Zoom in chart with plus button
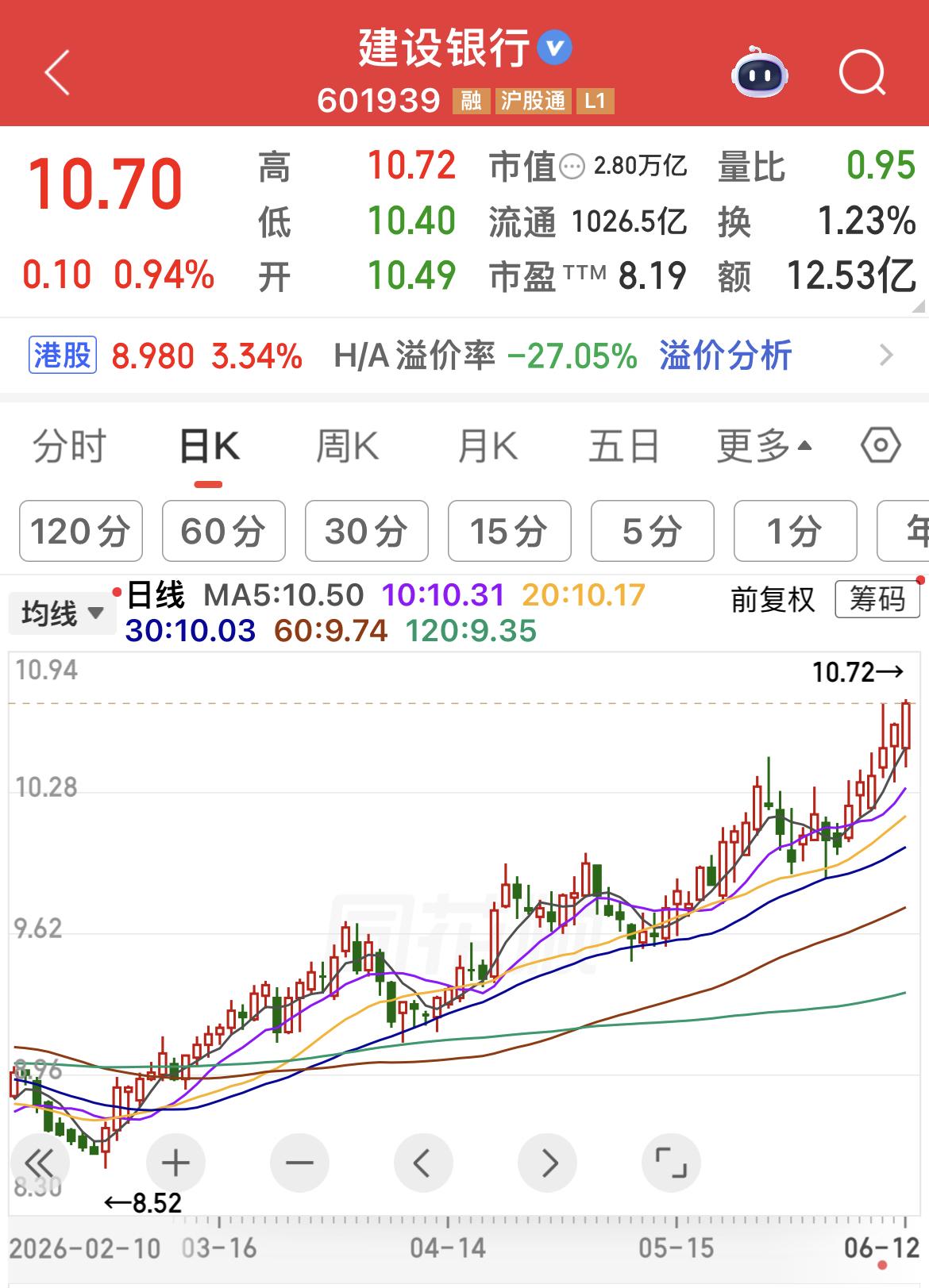Image resolution: width=929 pixels, height=1288 pixels. click(175, 1163)
